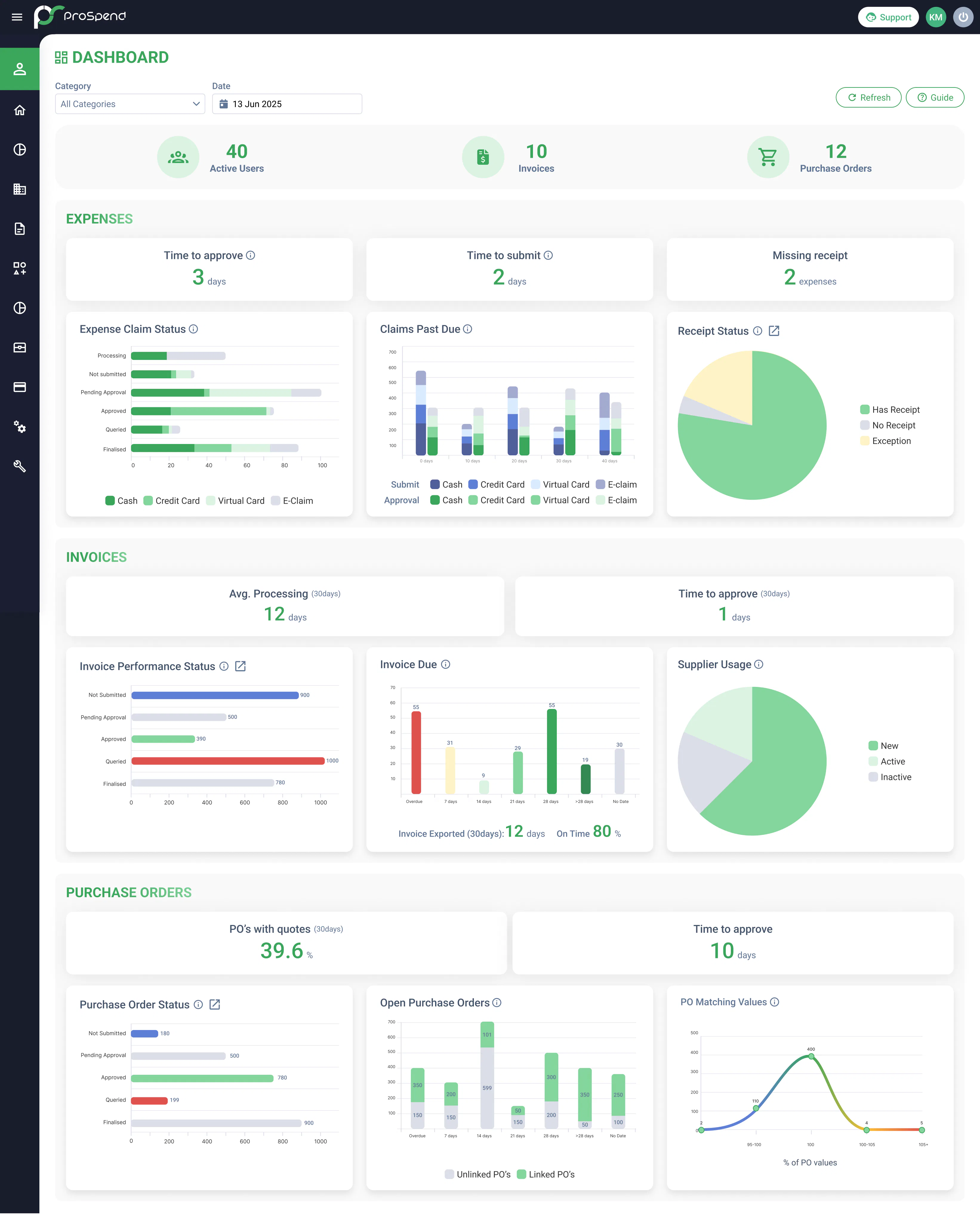Image resolution: width=980 pixels, height=1215 pixels.
Task: Open the document sidebar icon
Action: point(20,229)
